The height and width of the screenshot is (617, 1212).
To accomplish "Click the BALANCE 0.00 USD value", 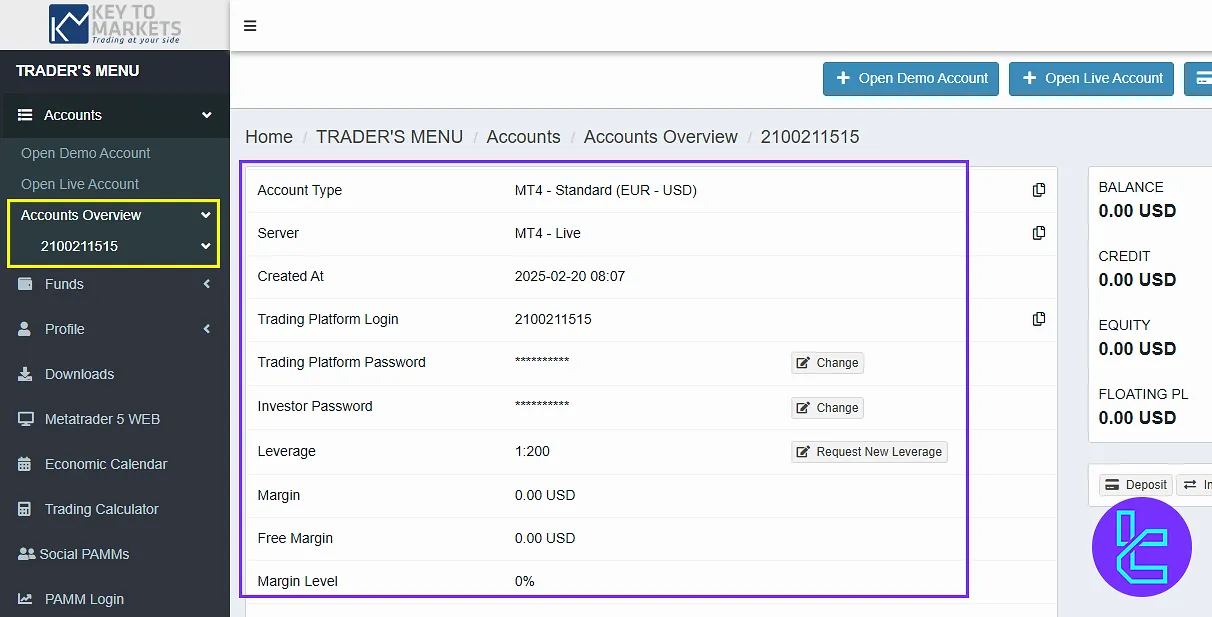I will click(x=1137, y=211).
